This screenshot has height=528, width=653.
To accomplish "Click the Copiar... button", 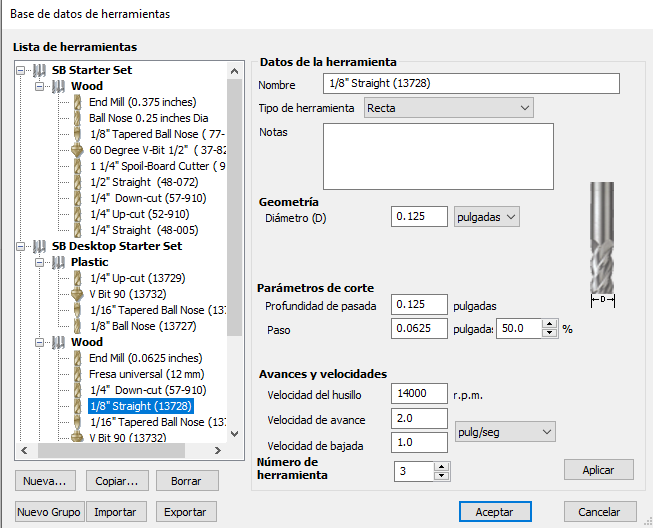I will [117, 481].
